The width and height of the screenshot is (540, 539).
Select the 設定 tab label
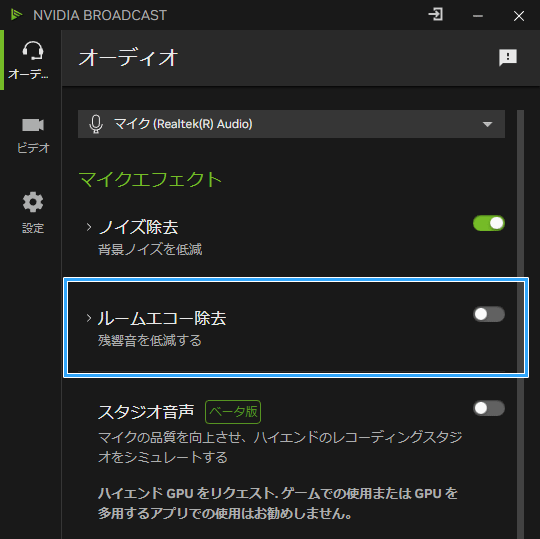[x=33, y=228]
